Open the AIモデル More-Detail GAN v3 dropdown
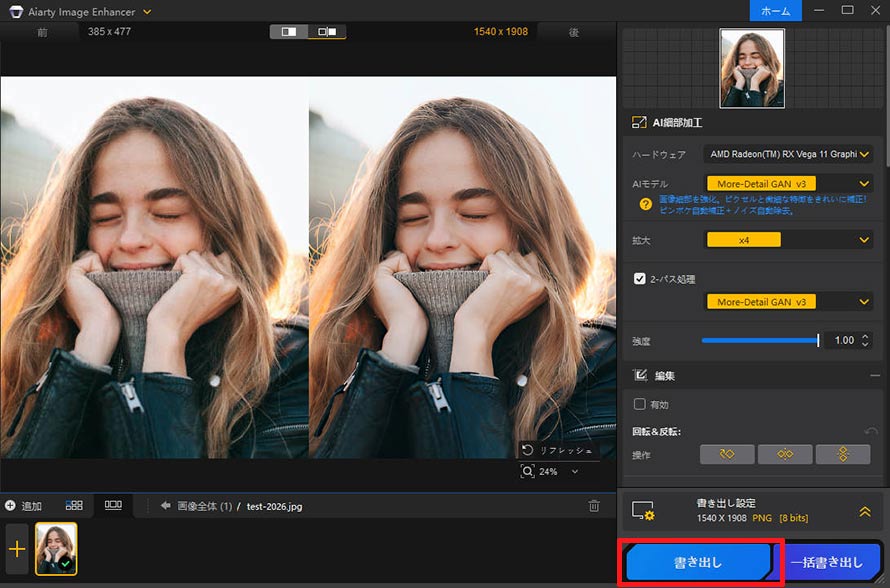Screen dimensions: 890x588 tap(788, 183)
